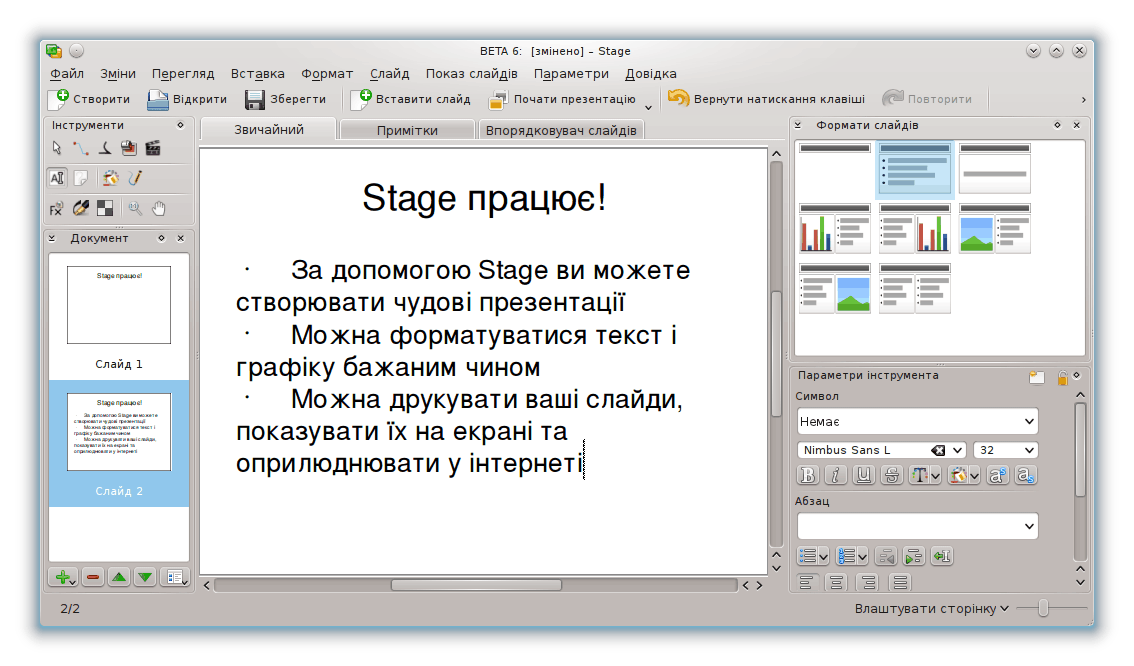Open the Вставка menu
The image size is (1134, 666).
(x=257, y=73)
